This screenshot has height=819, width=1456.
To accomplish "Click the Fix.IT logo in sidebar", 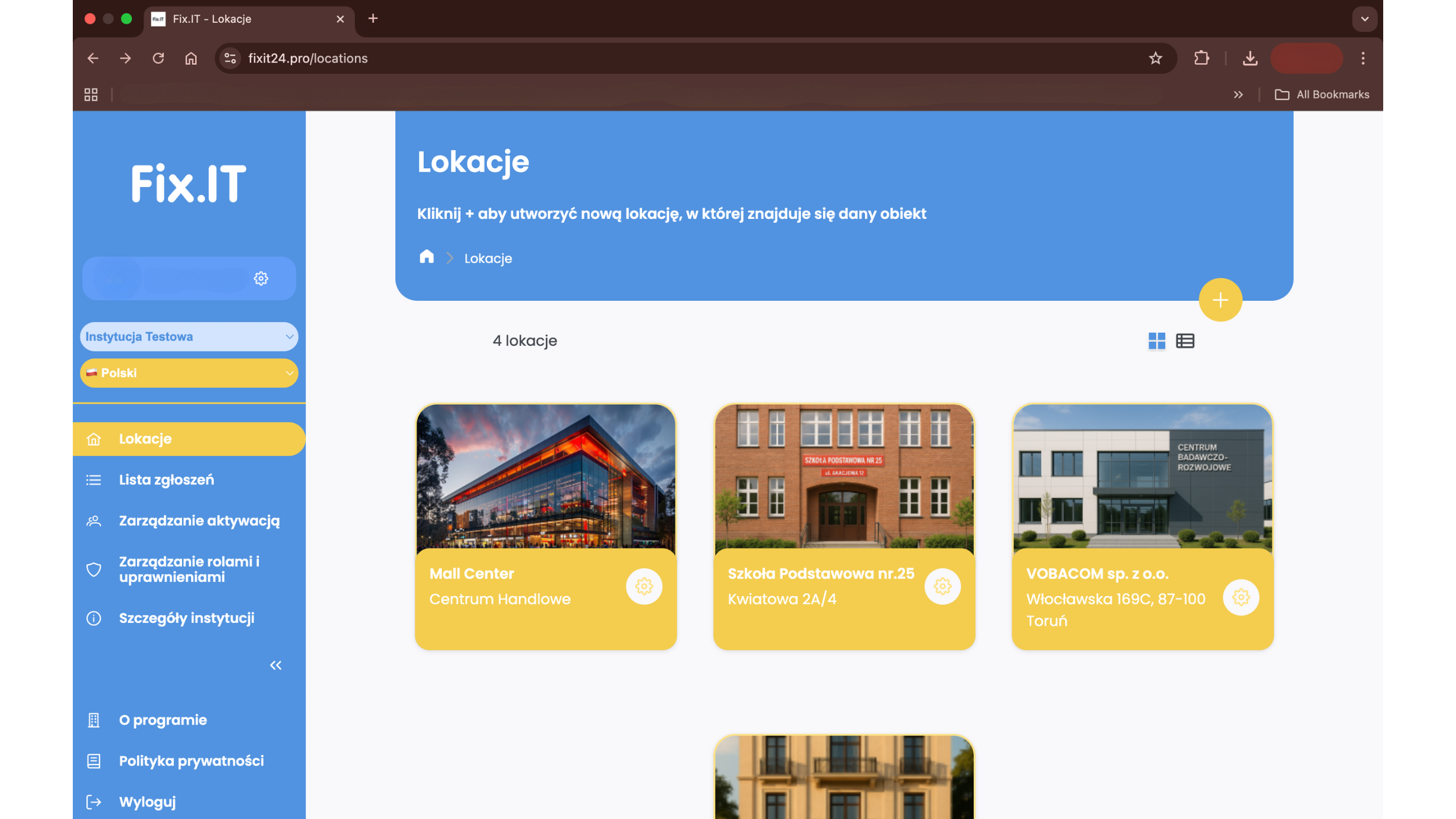I will [189, 184].
